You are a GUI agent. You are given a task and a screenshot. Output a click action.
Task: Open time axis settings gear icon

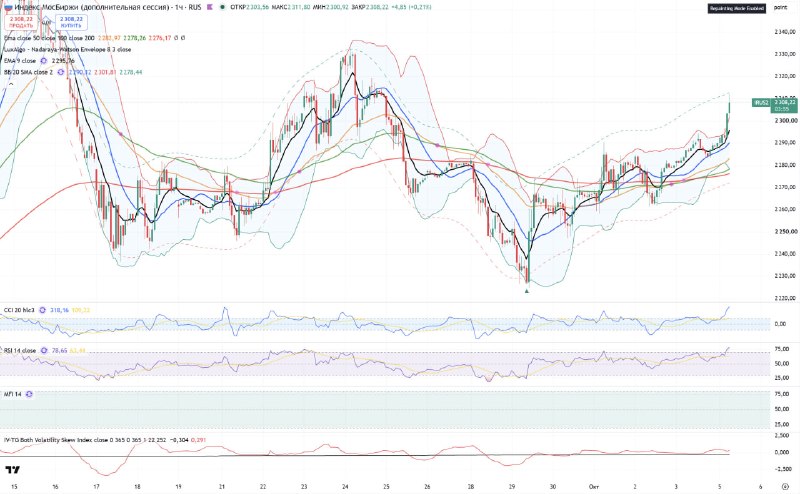pyautogui.click(x=785, y=486)
